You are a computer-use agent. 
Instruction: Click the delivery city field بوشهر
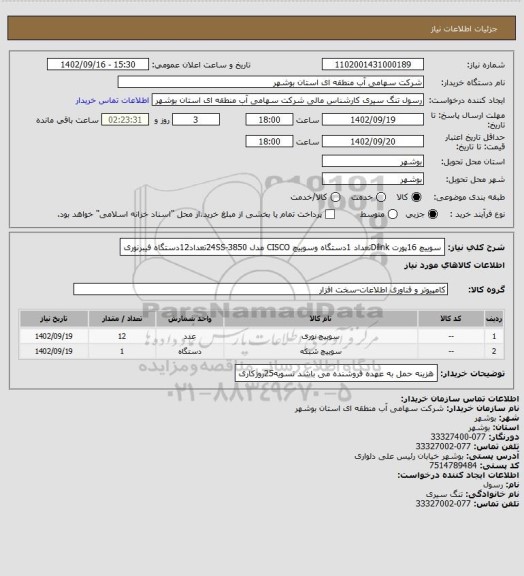click(x=373, y=179)
